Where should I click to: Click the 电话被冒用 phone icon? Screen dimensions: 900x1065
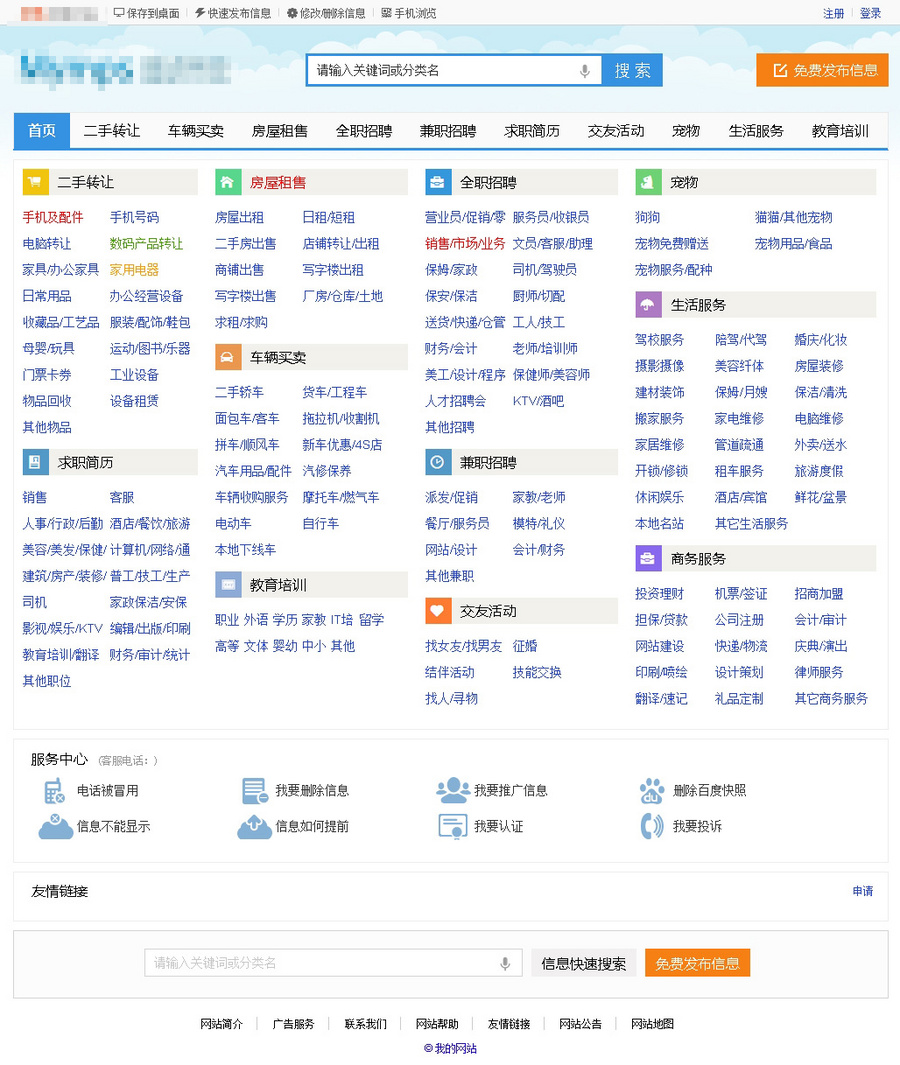(54, 791)
